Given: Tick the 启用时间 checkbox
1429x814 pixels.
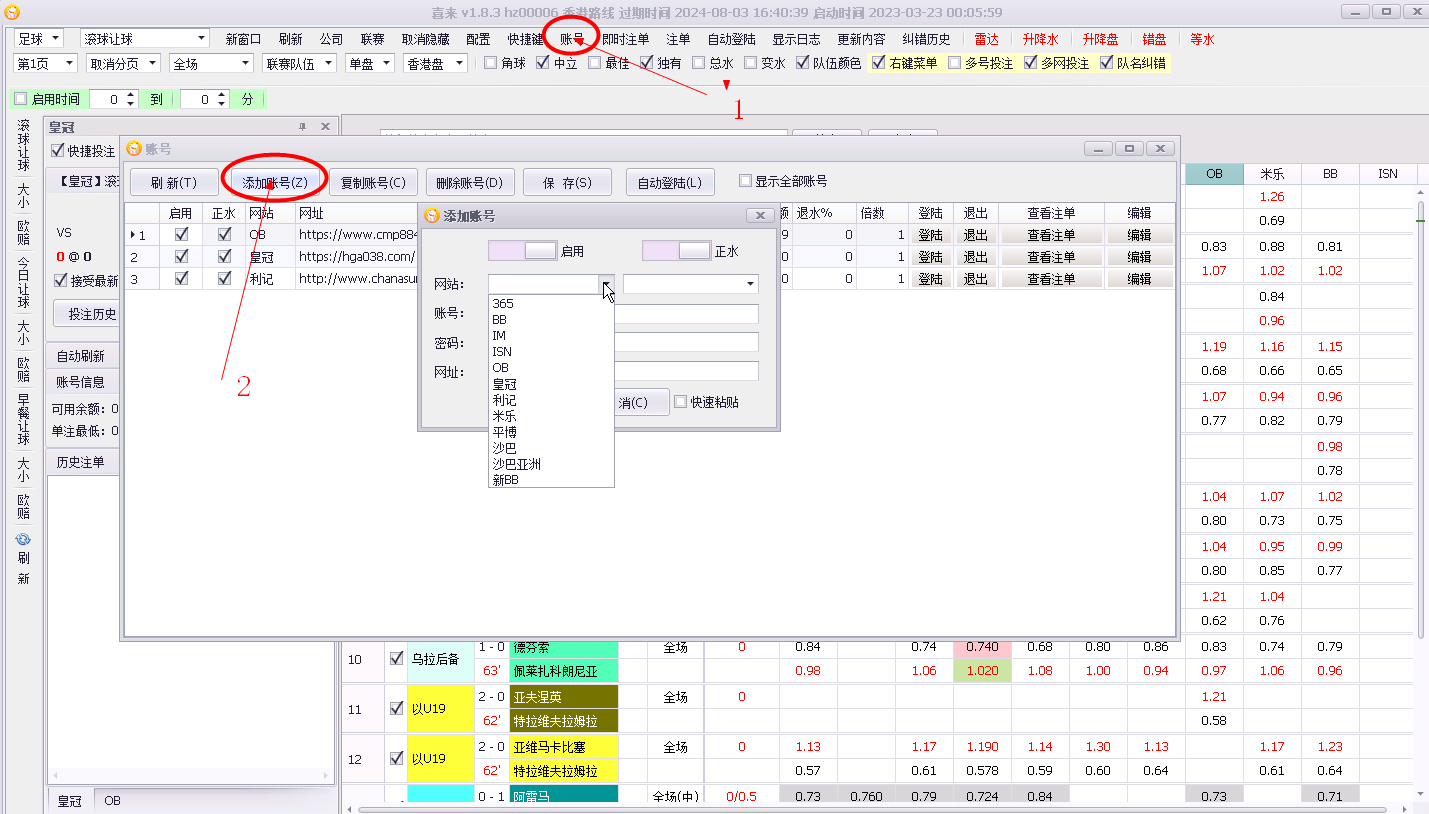Looking at the screenshot, I should tap(21, 99).
